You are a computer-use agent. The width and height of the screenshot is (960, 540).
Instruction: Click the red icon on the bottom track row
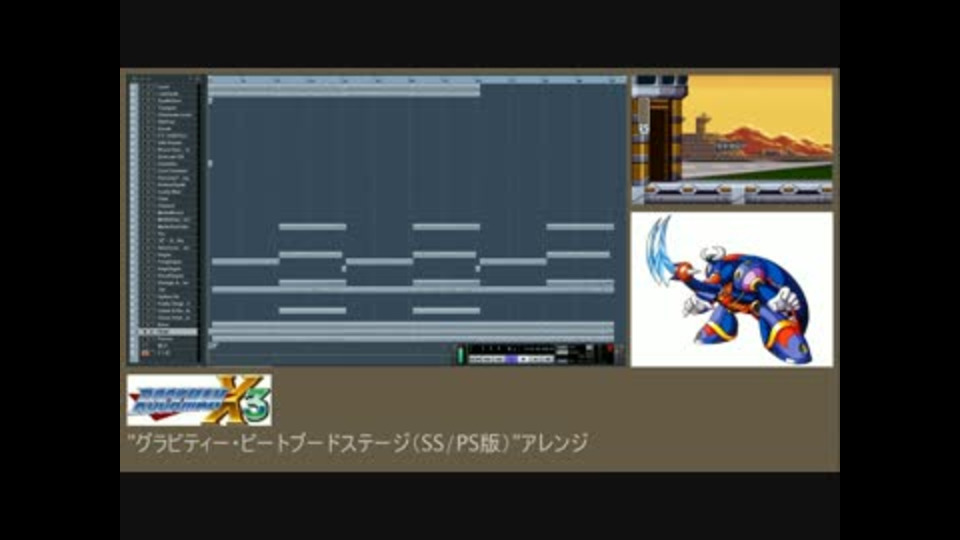coord(145,353)
